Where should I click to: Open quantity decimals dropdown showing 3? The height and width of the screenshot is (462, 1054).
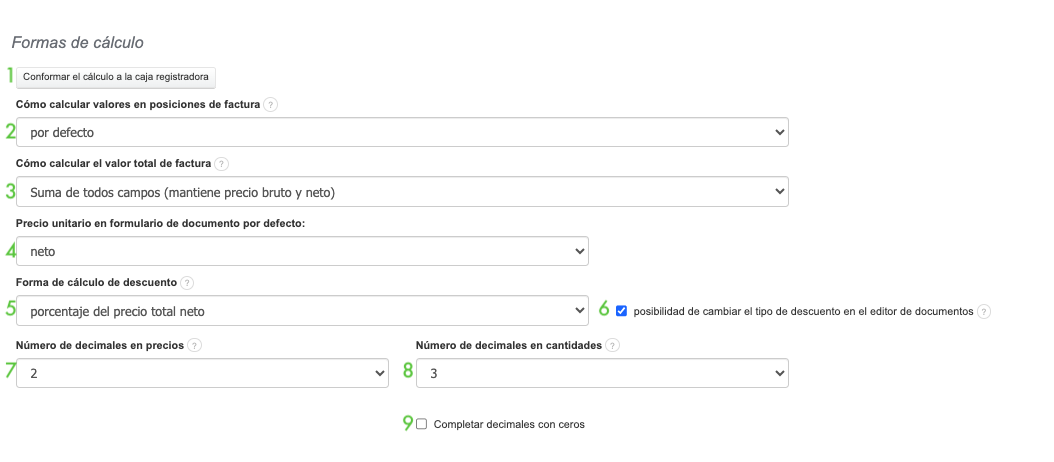(602, 373)
